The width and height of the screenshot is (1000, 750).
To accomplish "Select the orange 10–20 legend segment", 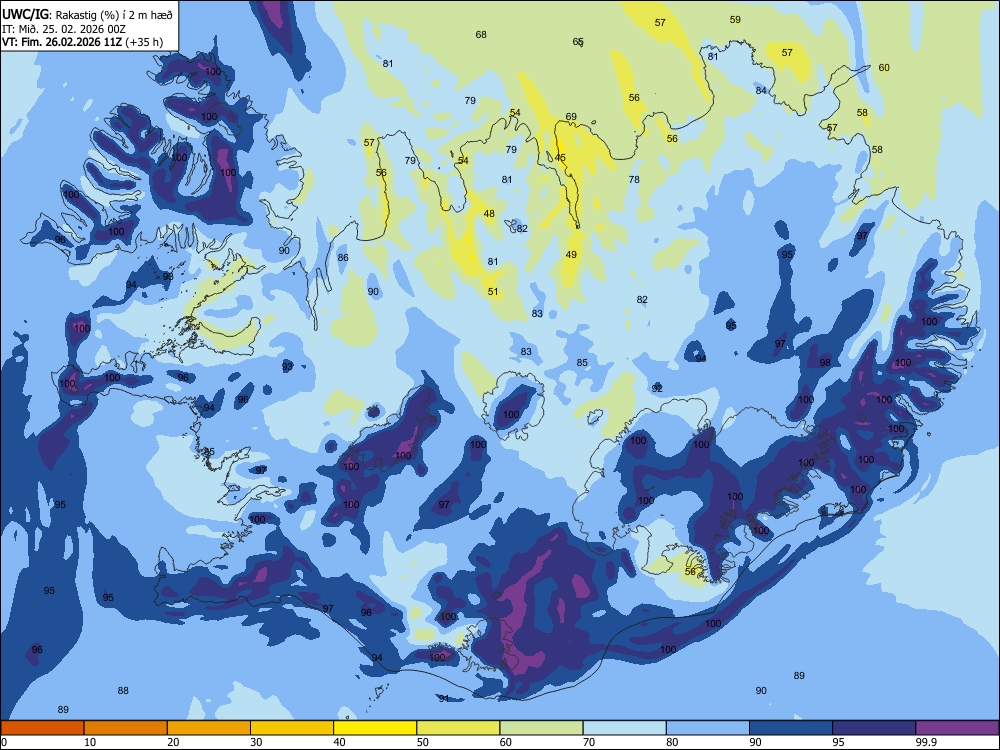I will click(126, 728).
